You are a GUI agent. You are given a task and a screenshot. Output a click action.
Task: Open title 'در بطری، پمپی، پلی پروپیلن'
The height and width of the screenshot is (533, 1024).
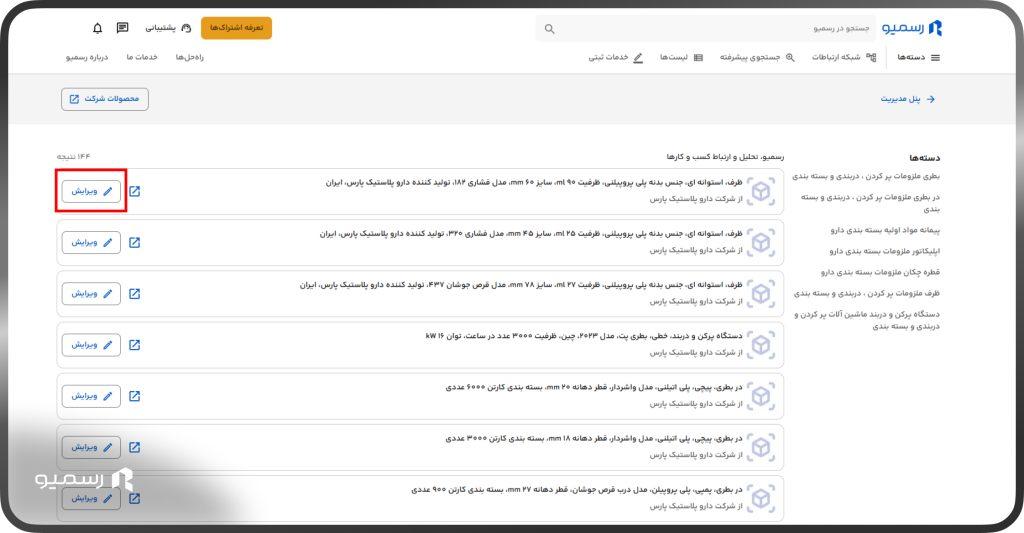[x=577, y=489]
